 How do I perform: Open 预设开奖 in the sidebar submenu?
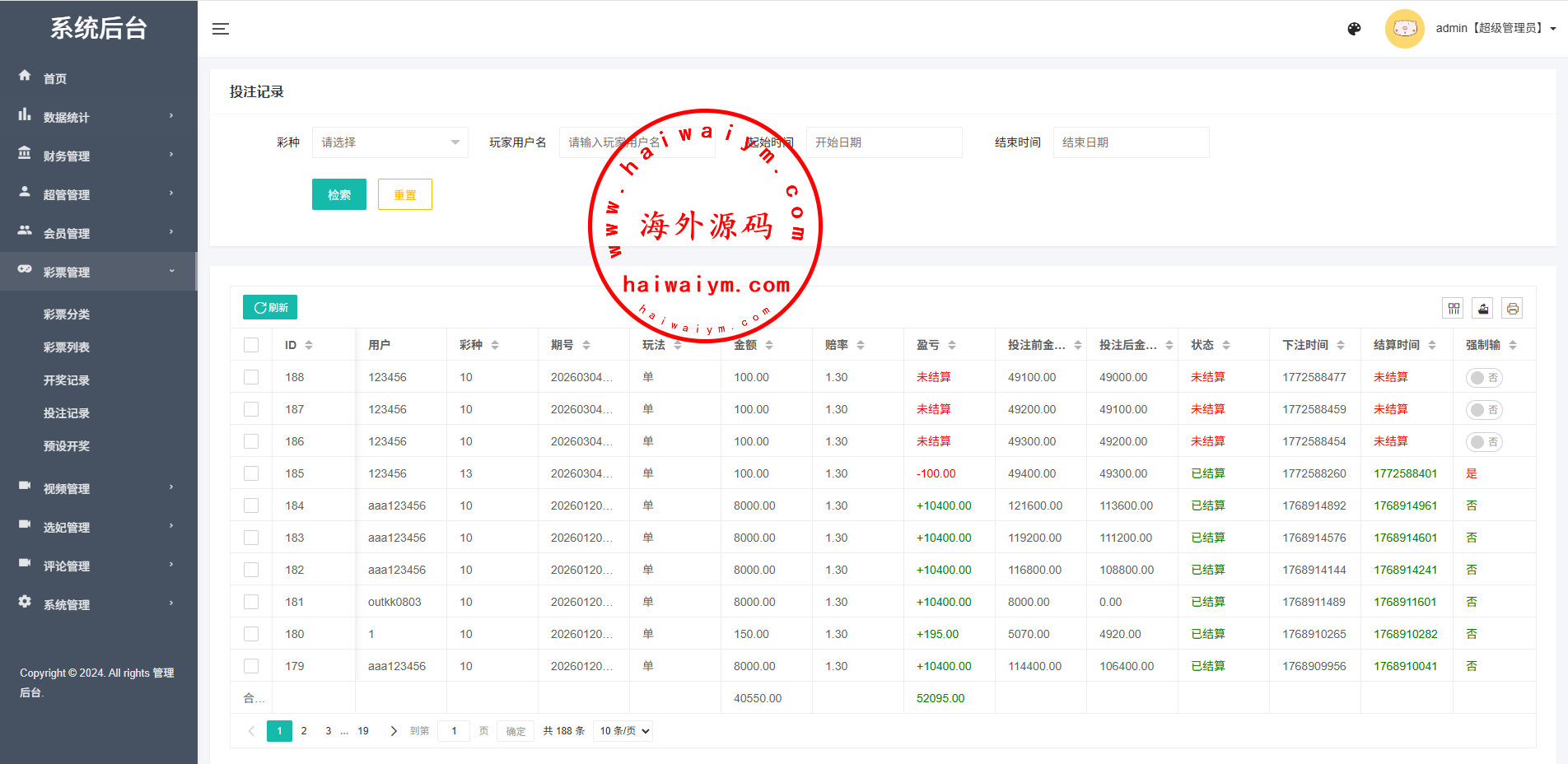(67, 446)
